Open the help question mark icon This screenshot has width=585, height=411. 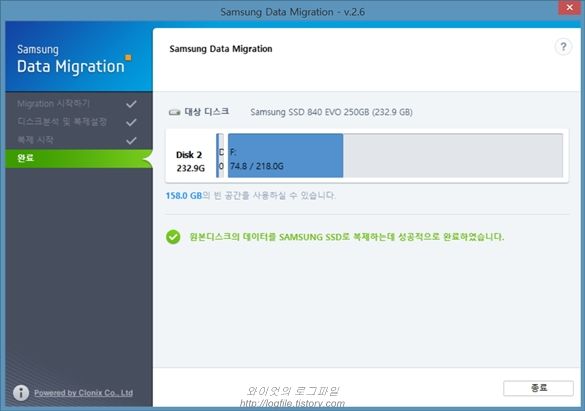(x=563, y=47)
